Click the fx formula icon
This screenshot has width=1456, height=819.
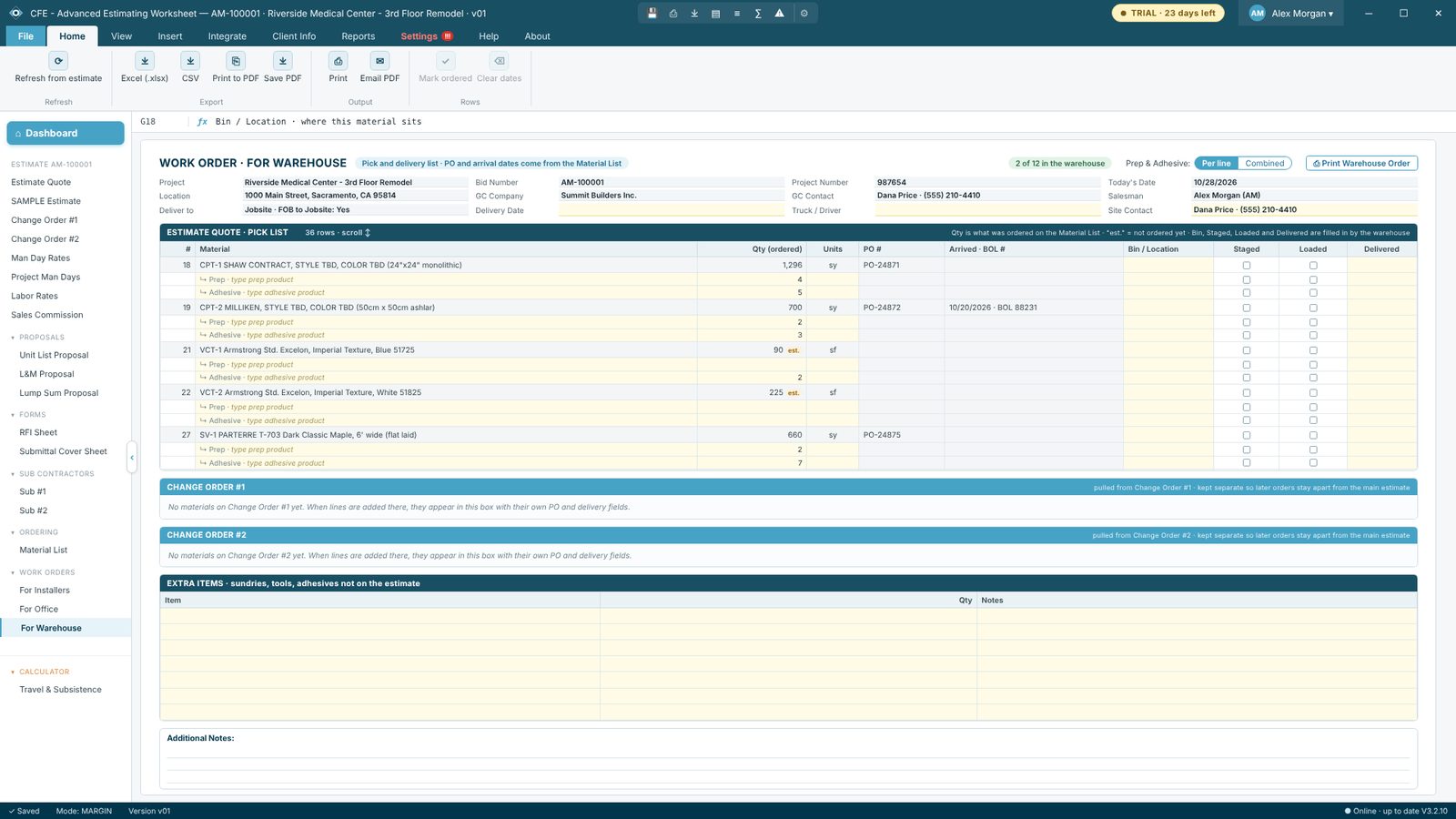point(202,121)
